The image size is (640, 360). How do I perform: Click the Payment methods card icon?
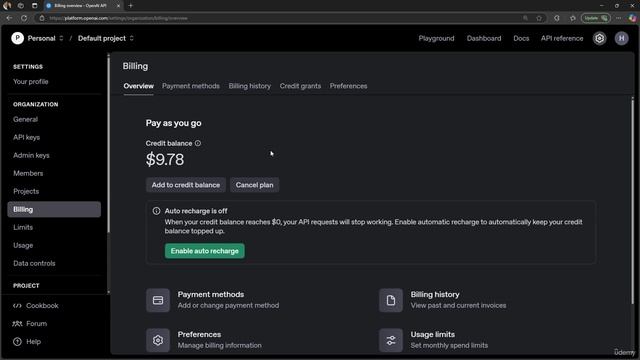pos(158,300)
